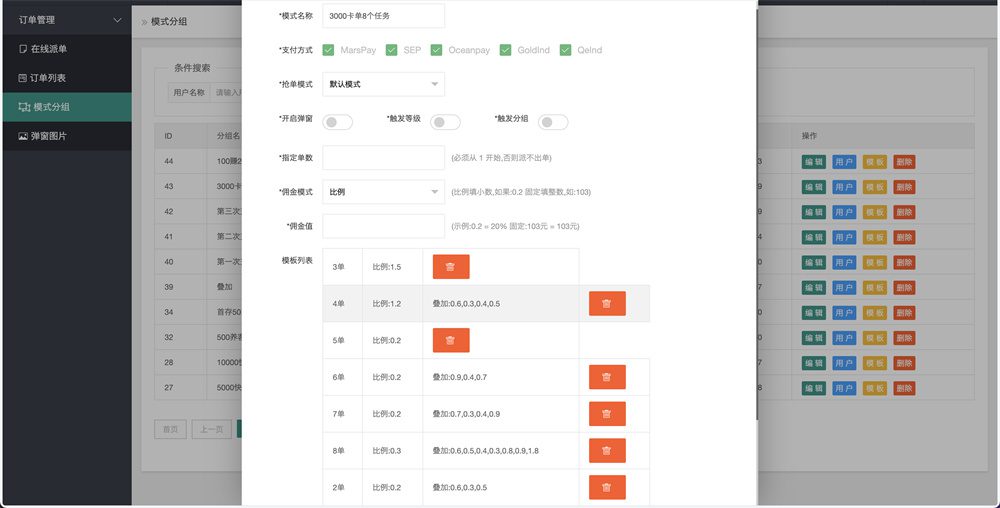Viewport: 1000px width, 508px height.
Task: Remove the 8单 template entry
Action: coord(607,450)
